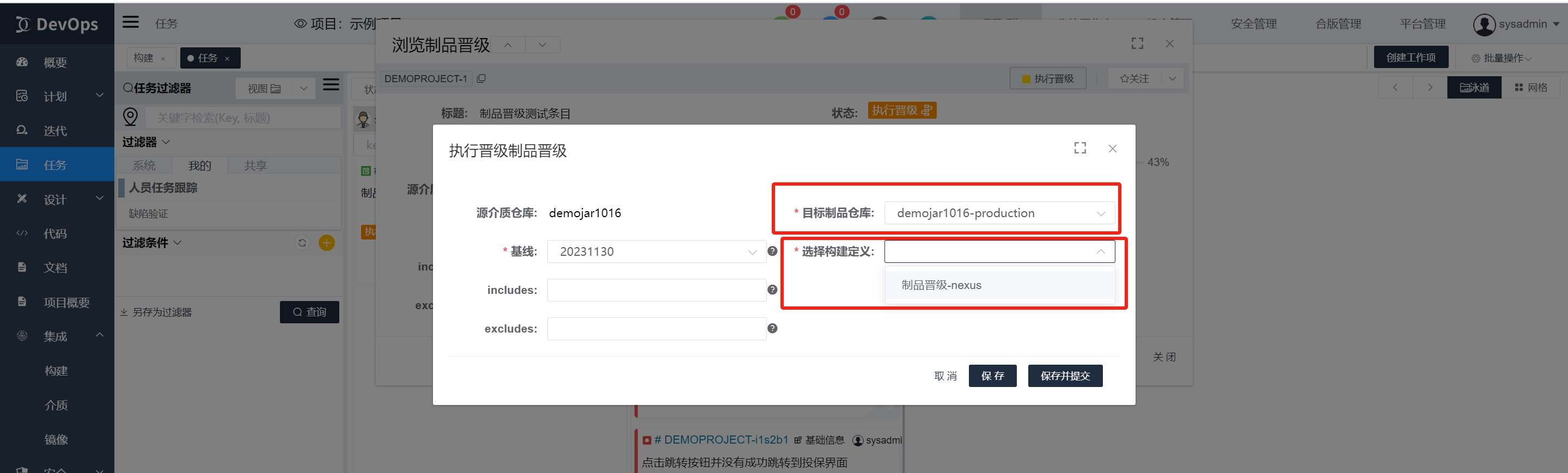This screenshot has height=473, width=1568.
Task: Click the help icon beside 基线 field
Action: click(772, 251)
